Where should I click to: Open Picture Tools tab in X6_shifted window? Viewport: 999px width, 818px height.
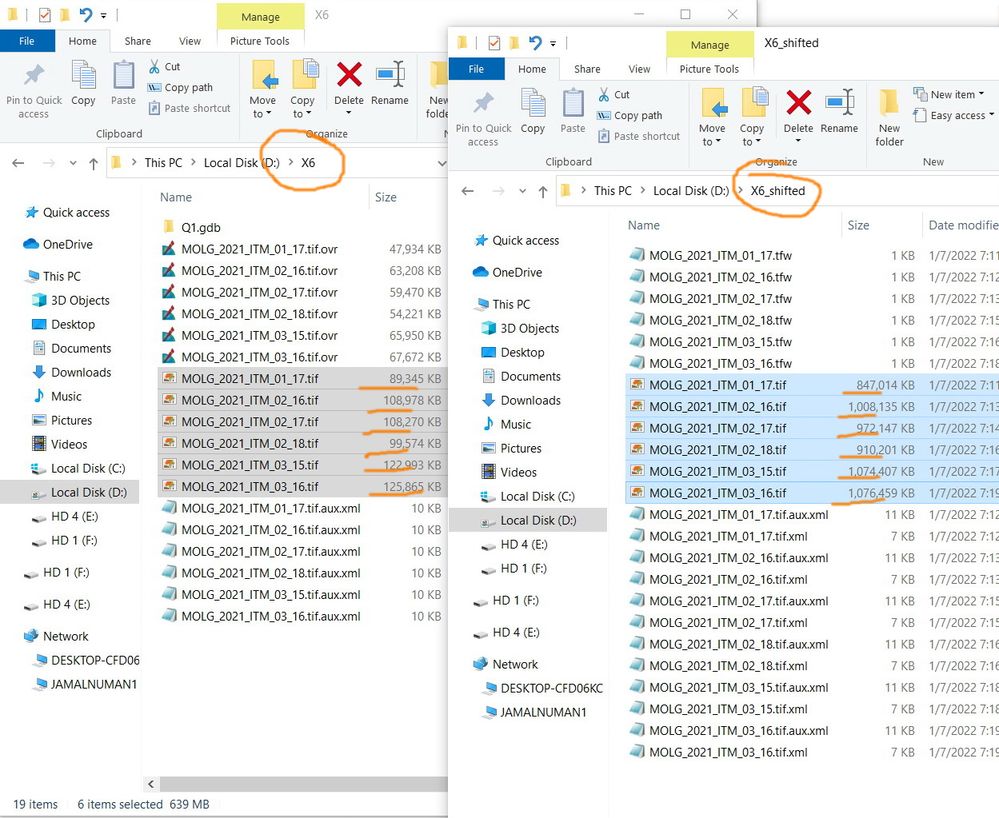click(709, 69)
